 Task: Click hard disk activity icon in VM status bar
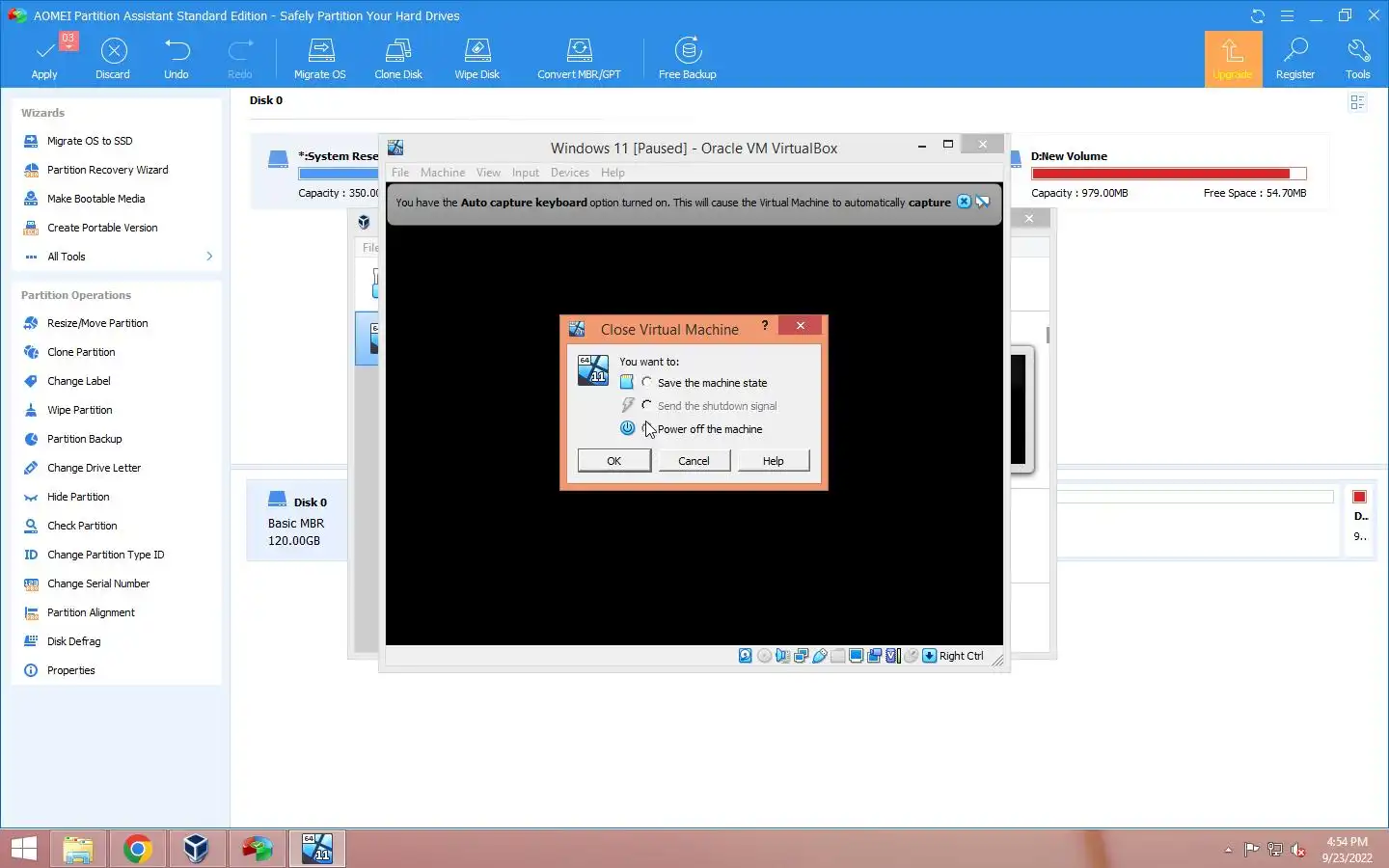[746, 656]
